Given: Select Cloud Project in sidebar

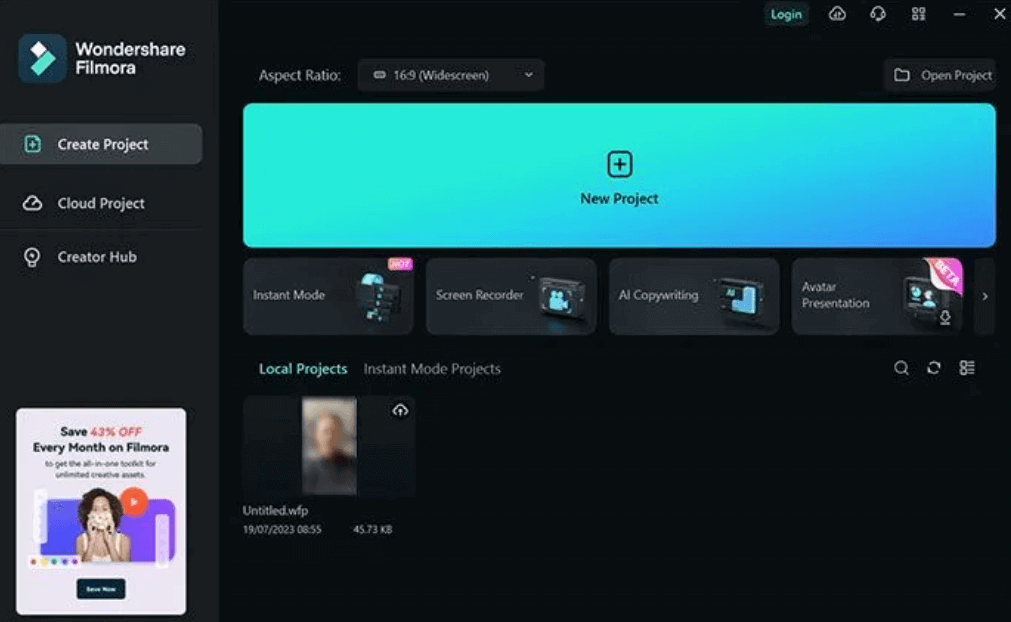Looking at the screenshot, I should pos(101,203).
